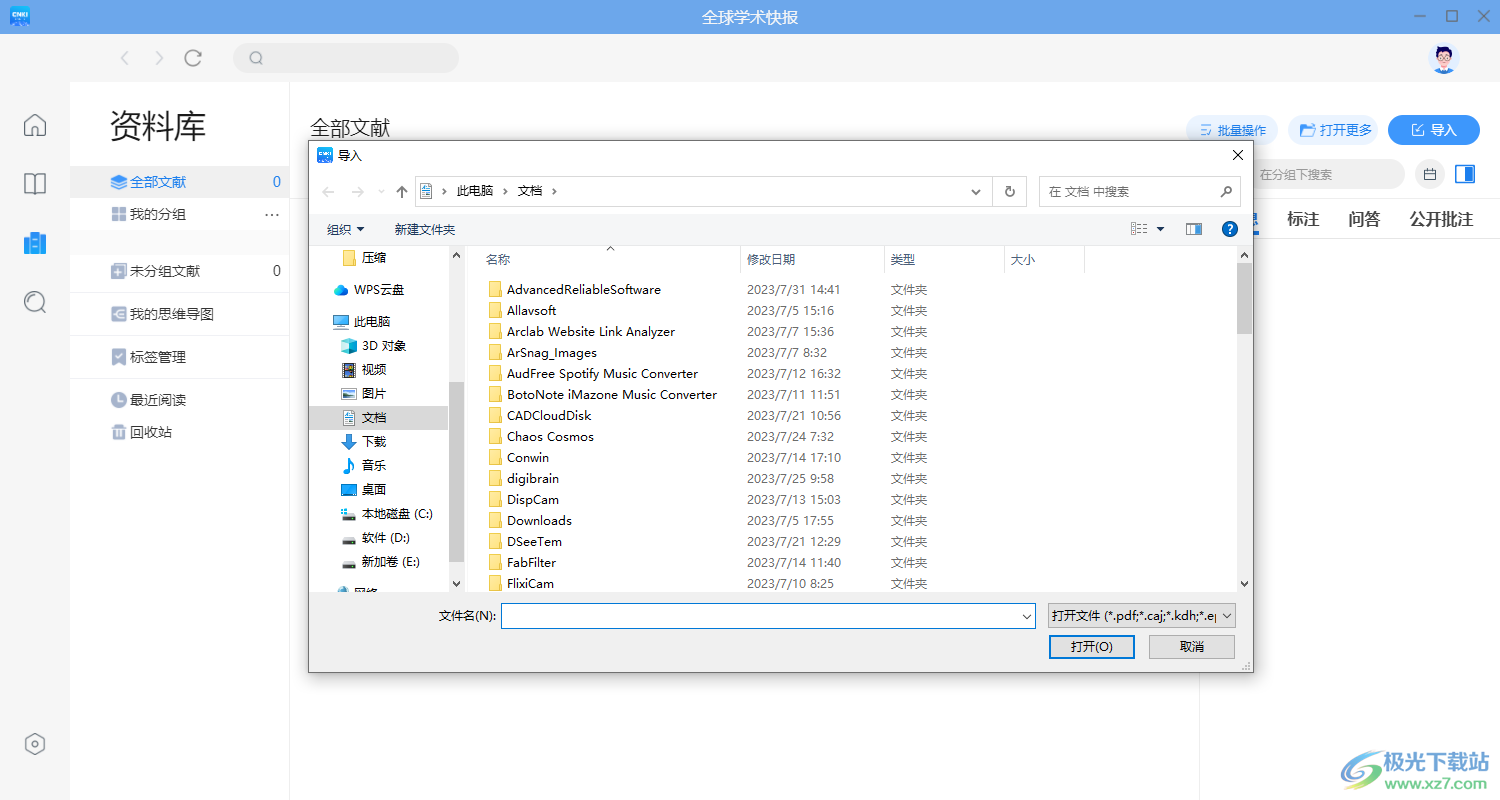This screenshot has height=800, width=1500.
Task: Click the file list vertical scrollbar
Action: (1244, 297)
